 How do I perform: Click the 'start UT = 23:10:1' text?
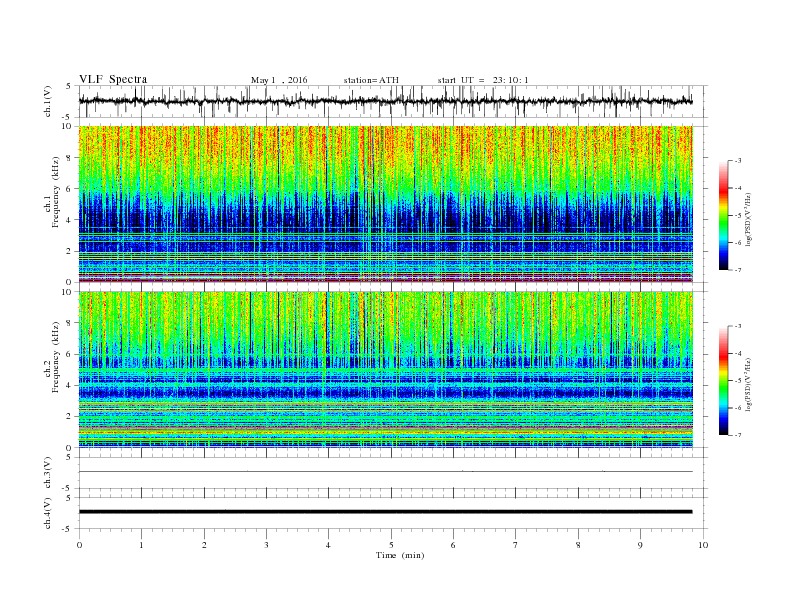(x=483, y=80)
